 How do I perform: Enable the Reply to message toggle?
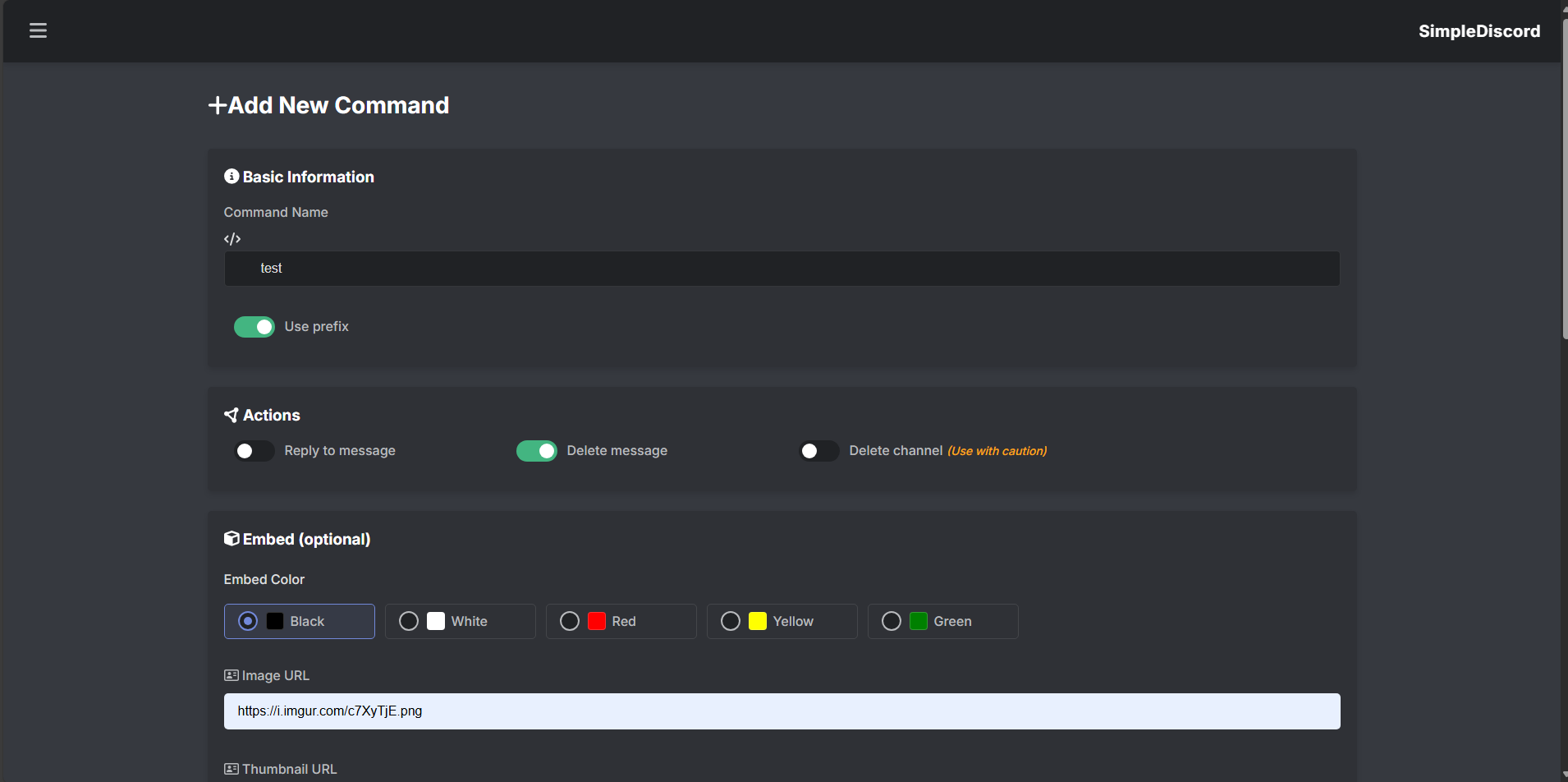[254, 451]
